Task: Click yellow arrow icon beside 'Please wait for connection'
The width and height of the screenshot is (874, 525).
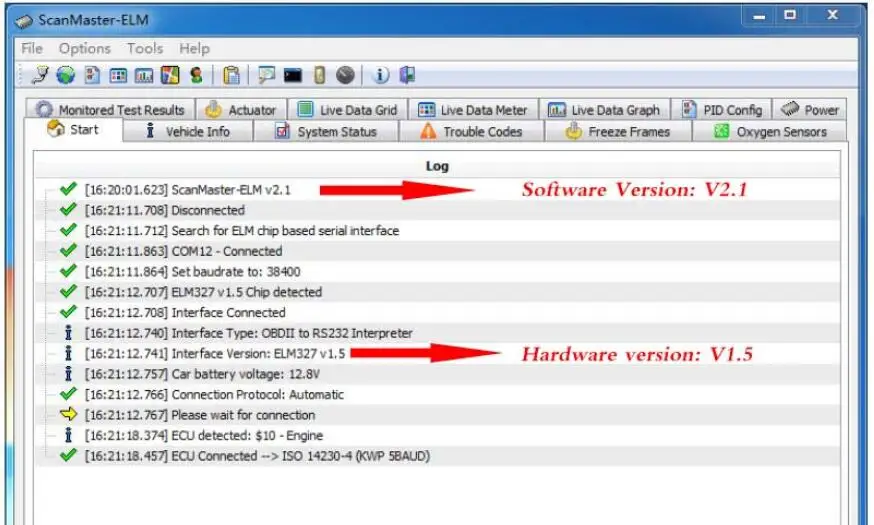Action: pos(68,414)
